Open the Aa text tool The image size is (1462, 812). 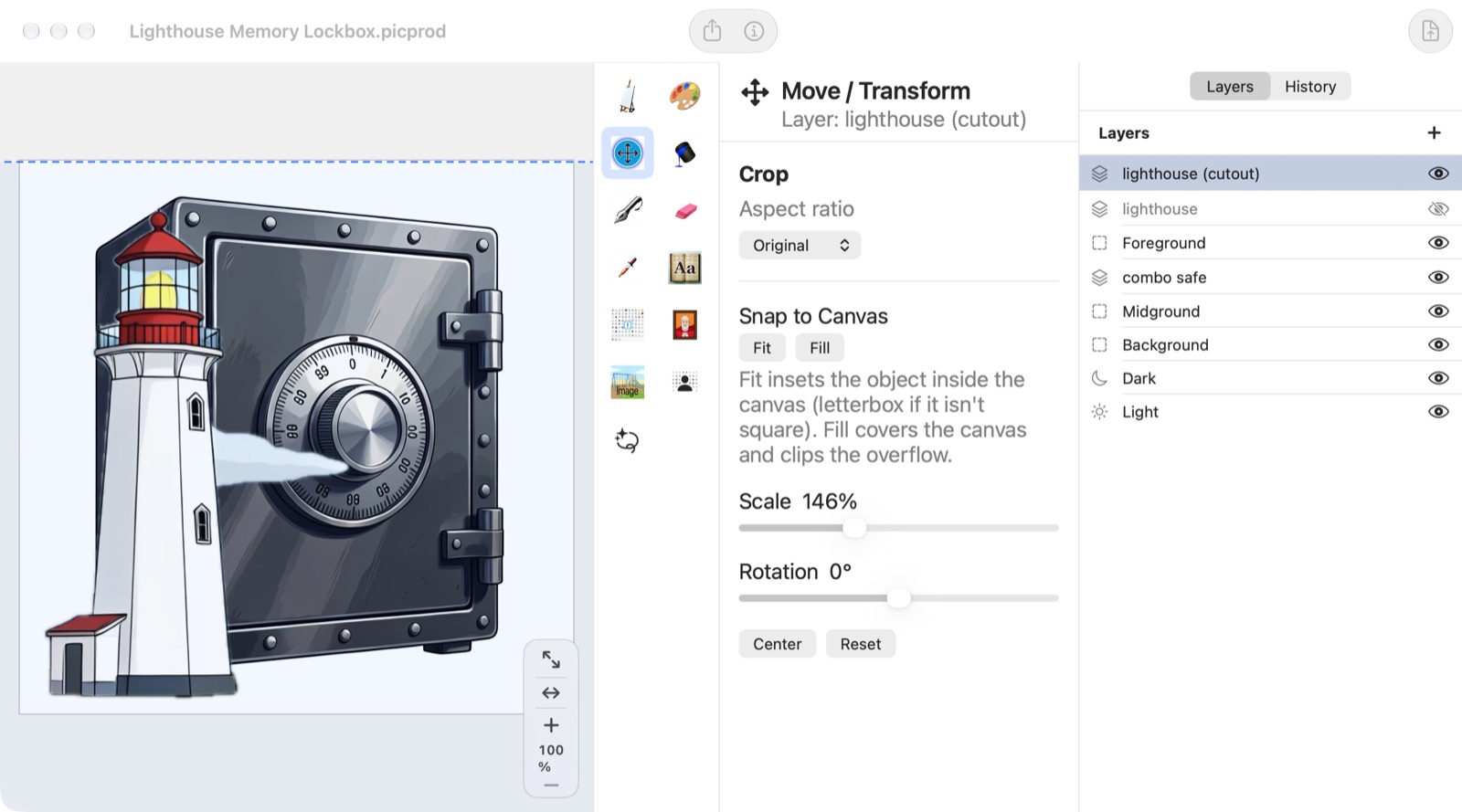coord(684,268)
